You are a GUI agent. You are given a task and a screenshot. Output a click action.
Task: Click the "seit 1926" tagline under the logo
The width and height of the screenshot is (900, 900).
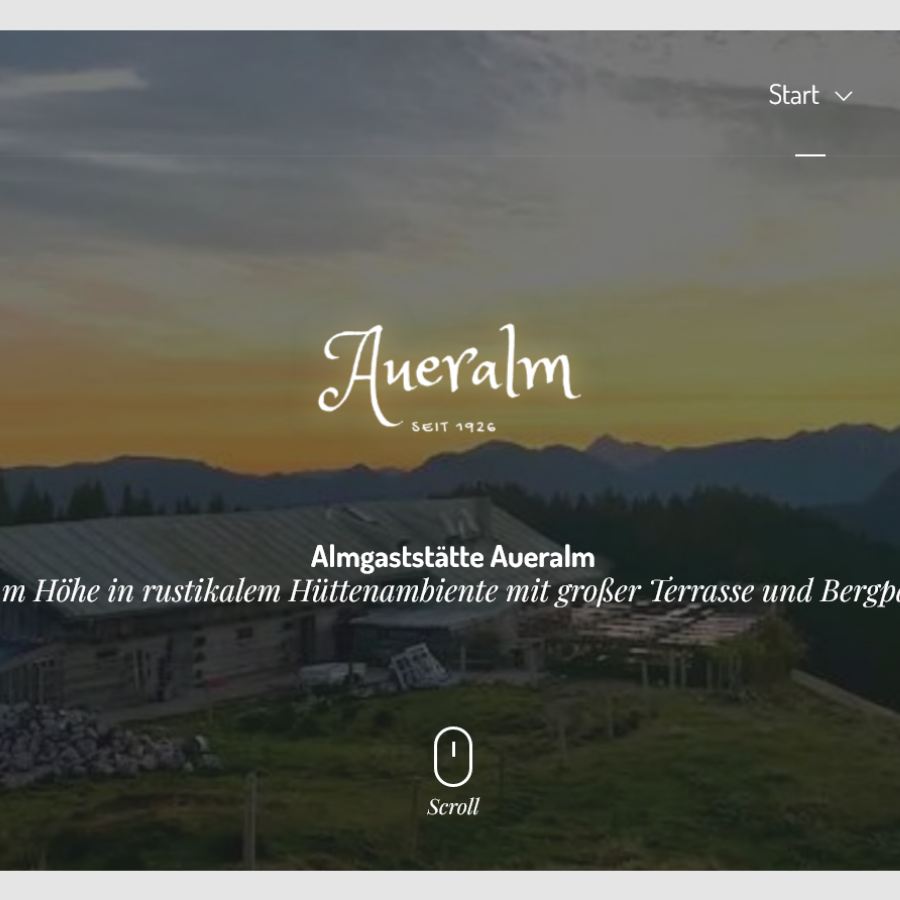pos(453,426)
